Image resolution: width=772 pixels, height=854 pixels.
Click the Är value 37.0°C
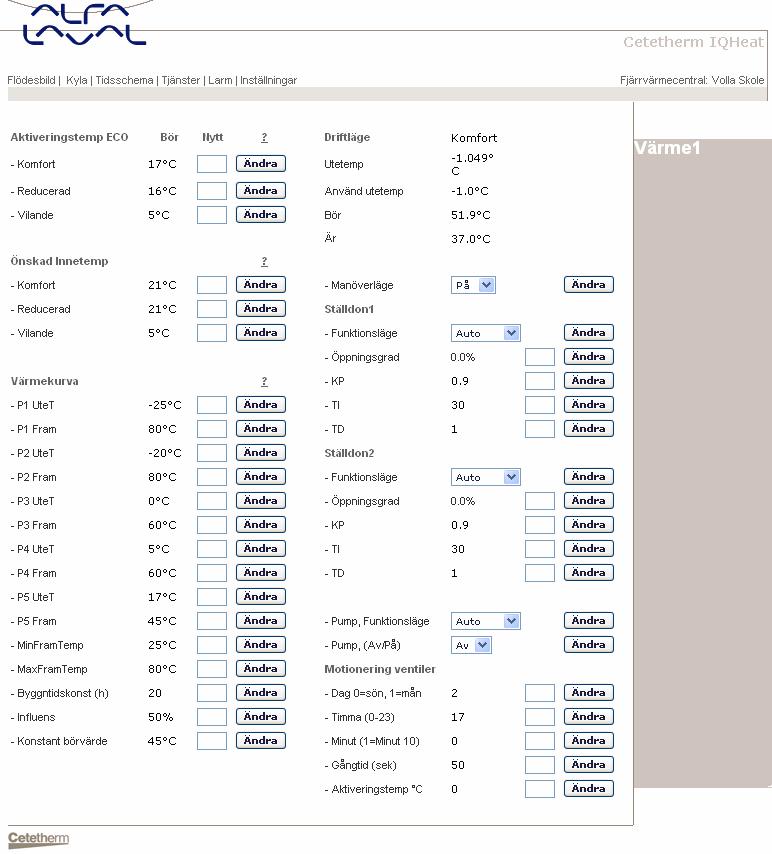(471, 239)
